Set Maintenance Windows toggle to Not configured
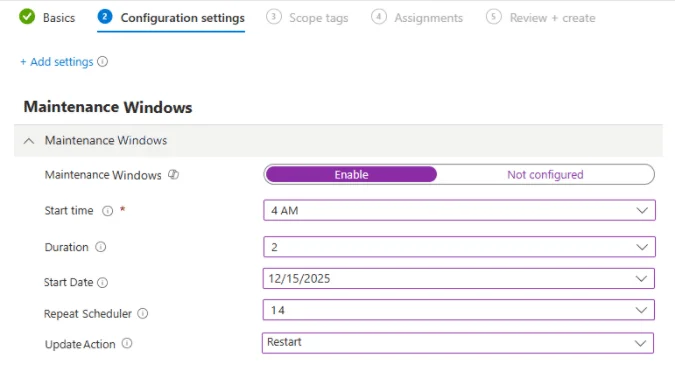 [545, 174]
